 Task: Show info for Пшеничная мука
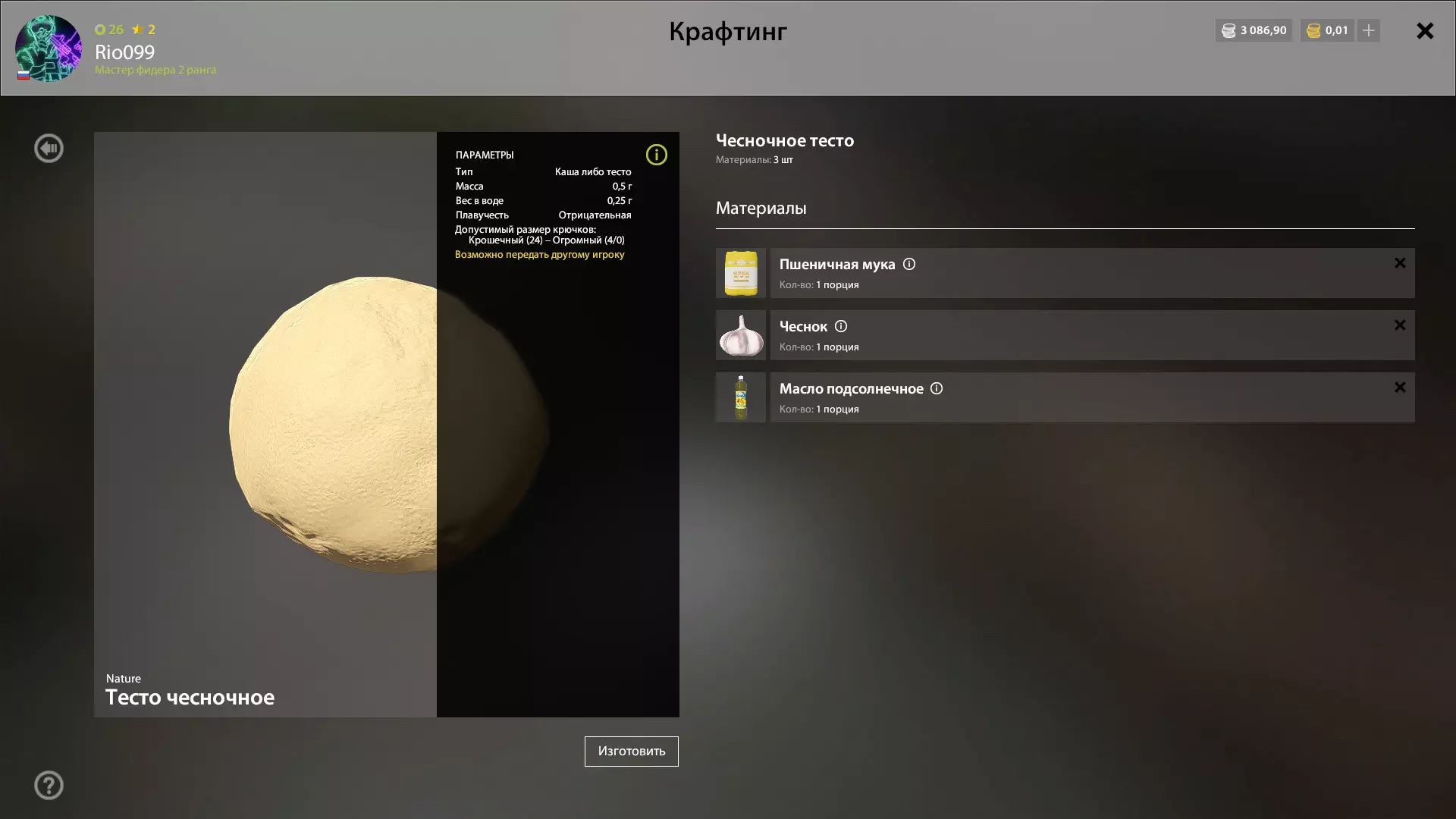tap(908, 265)
